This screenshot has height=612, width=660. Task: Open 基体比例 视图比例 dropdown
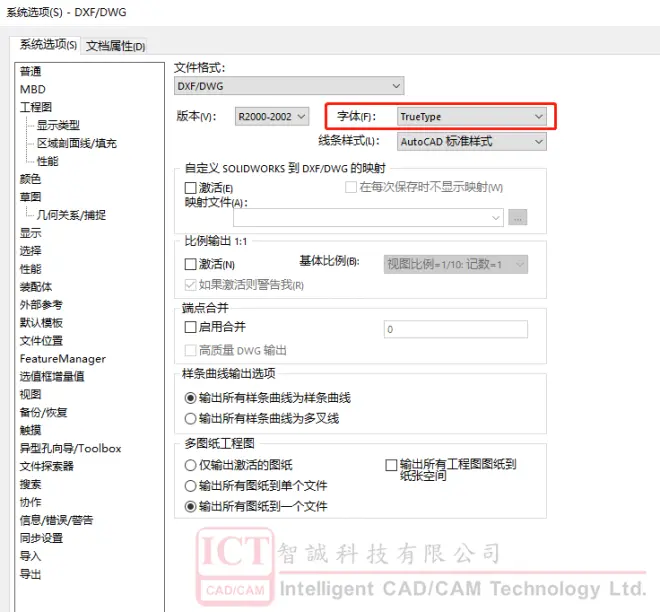[x=455, y=264]
